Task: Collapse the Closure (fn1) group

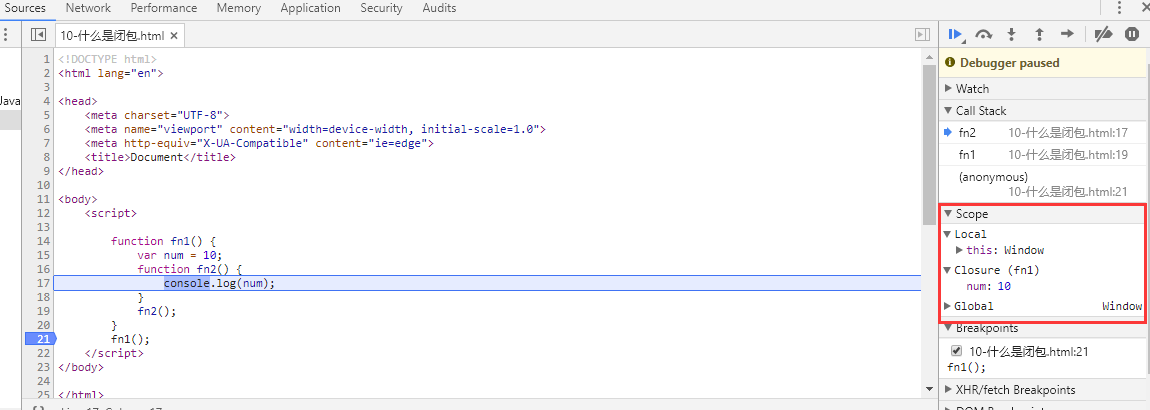Action: (x=948, y=270)
